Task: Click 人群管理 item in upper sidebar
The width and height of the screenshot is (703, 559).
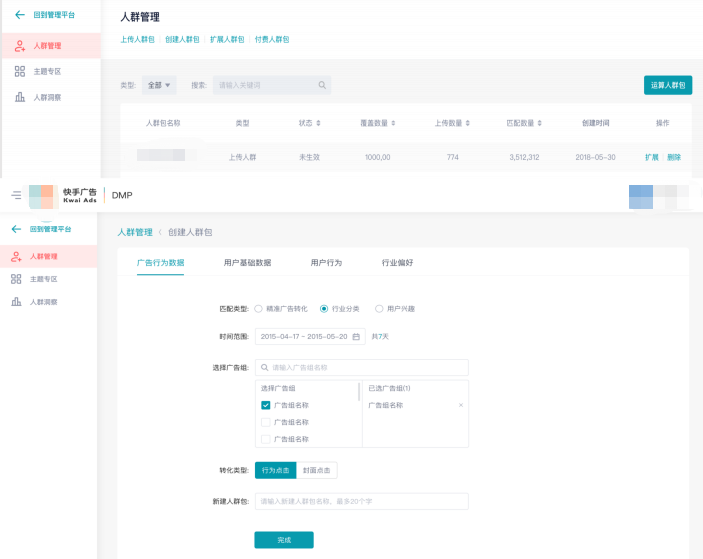Action: point(51,46)
